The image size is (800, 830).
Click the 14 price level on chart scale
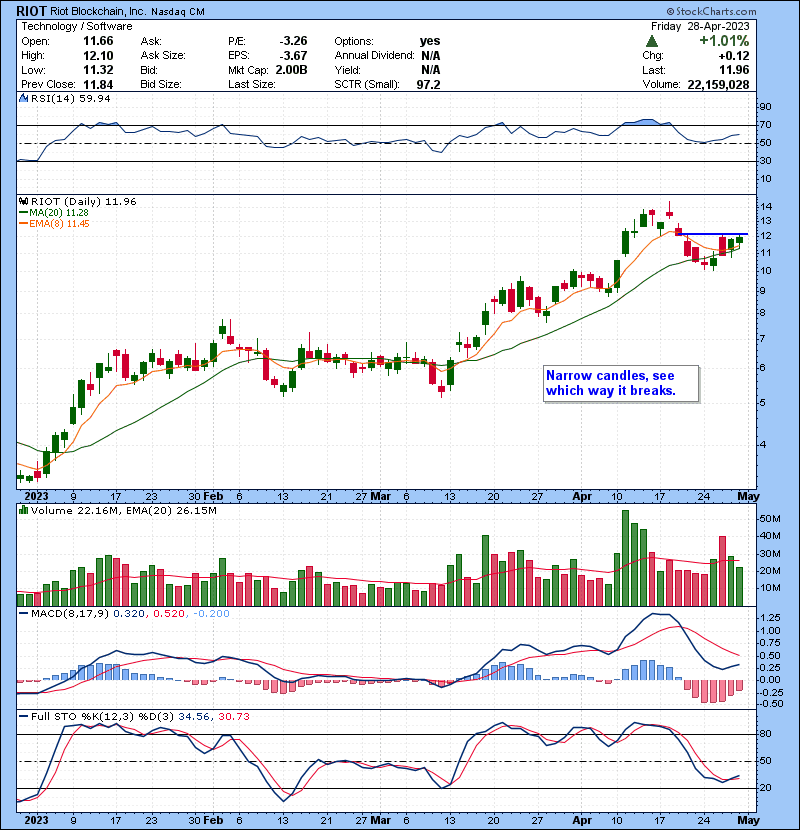pyautogui.click(x=766, y=206)
